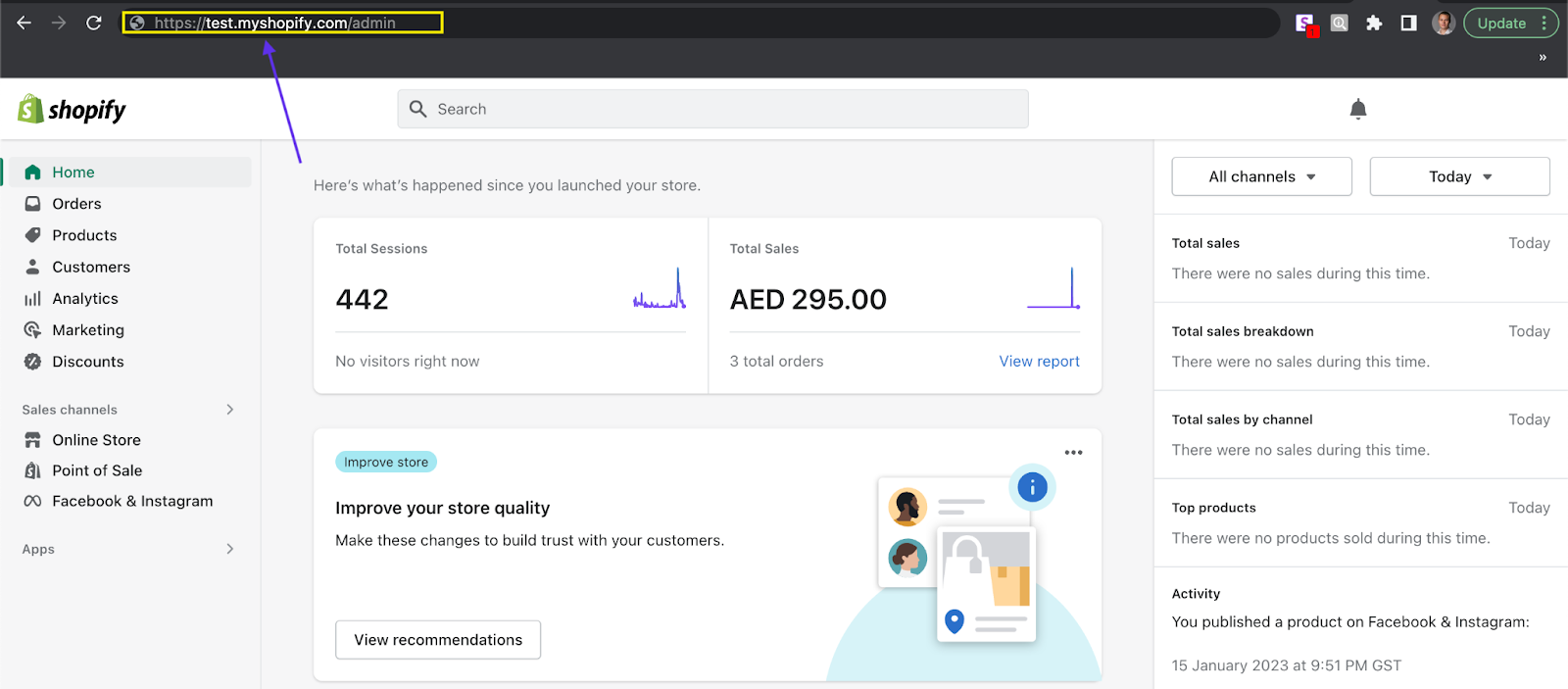Click the Facebook & Instagram Meta icon
The image size is (1568, 689).
pyautogui.click(x=32, y=501)
